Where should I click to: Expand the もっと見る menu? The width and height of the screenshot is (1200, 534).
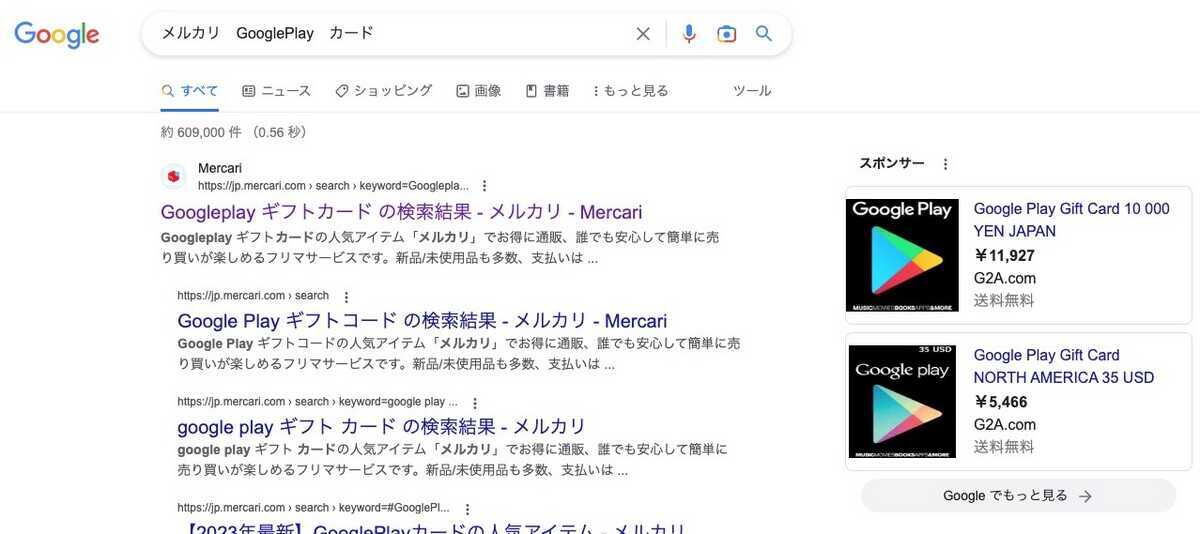(630, 91)
